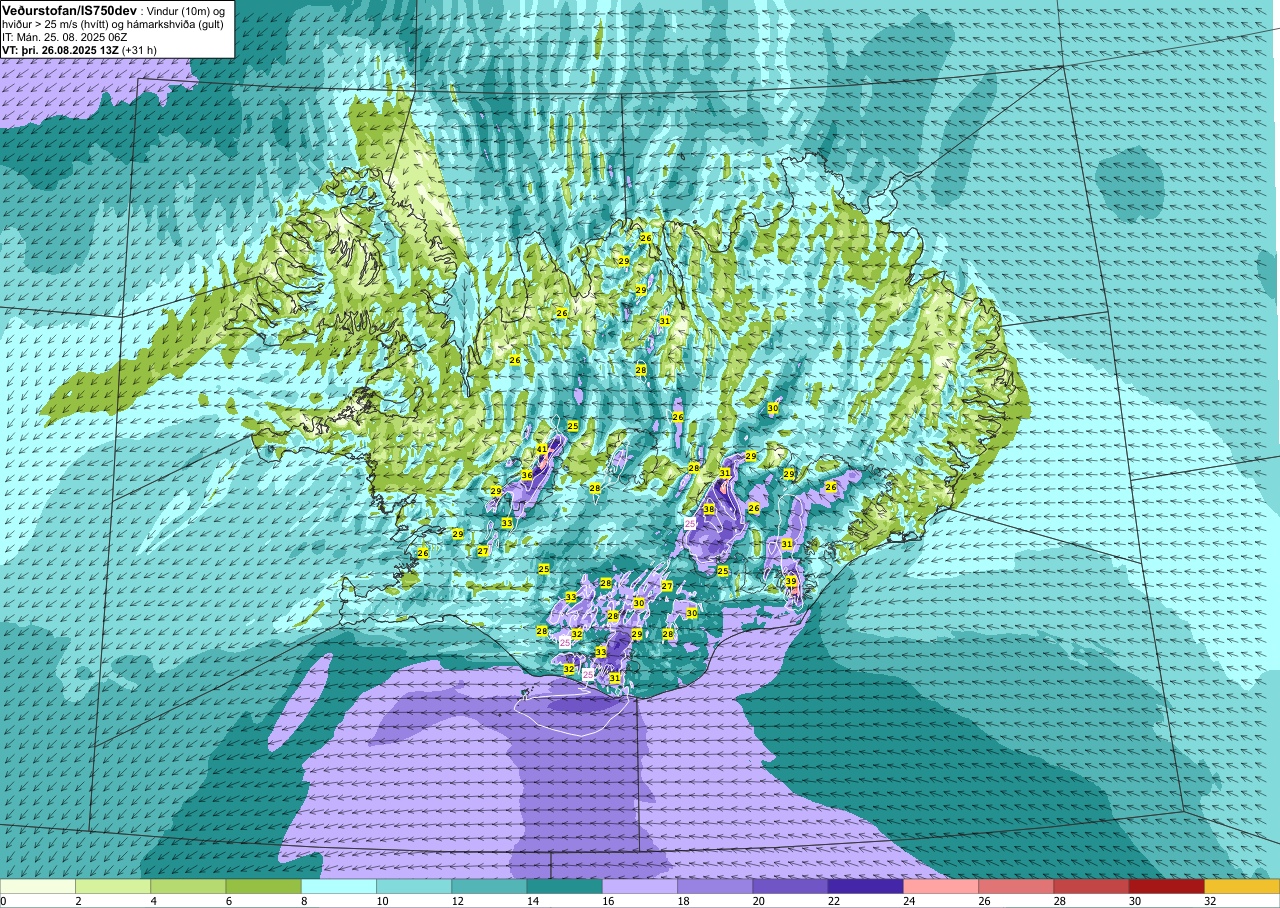This screenshot has width=1280, height=908.
Task: Click the yellow gust label 41
Action: [x=542, y=450]
